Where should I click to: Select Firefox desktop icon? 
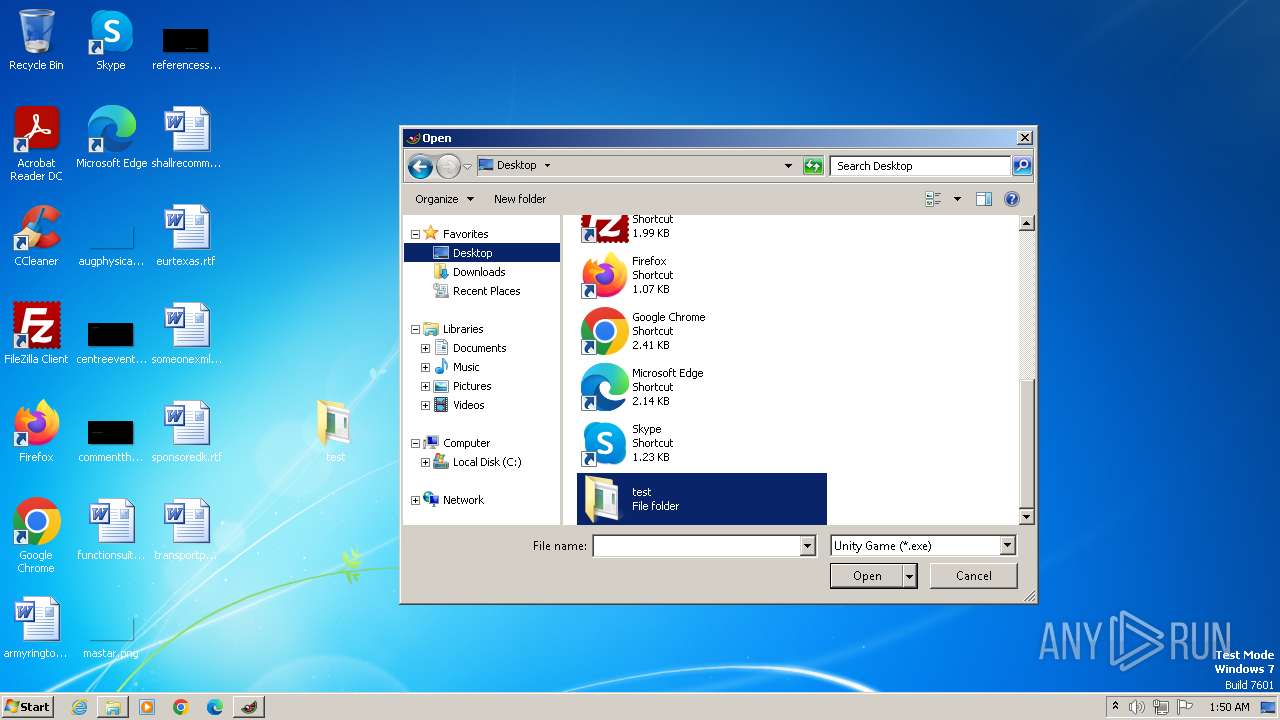(x=36, y=432)
